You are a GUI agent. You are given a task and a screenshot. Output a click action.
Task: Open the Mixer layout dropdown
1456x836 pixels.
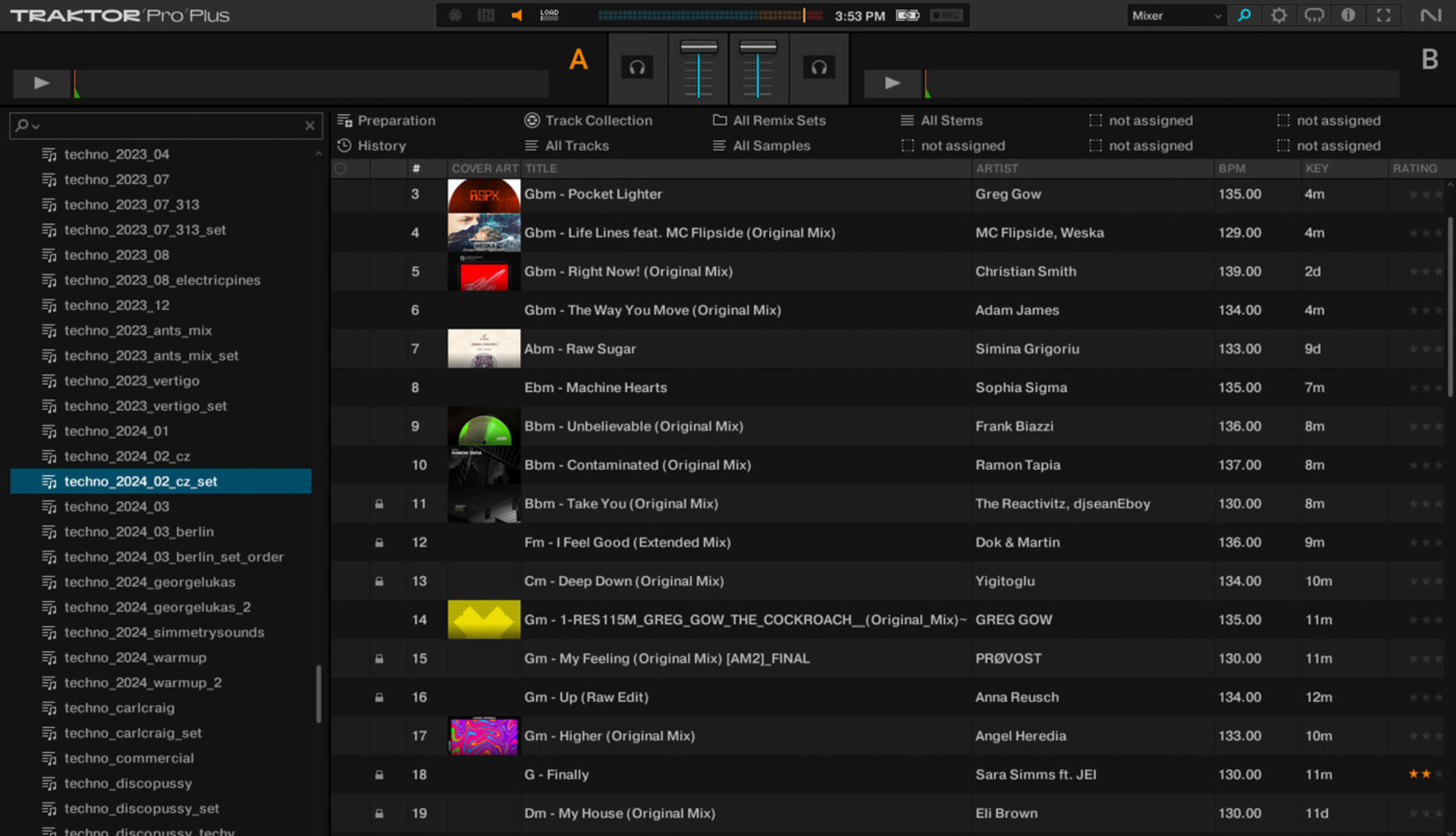(x=1175, y=14)
